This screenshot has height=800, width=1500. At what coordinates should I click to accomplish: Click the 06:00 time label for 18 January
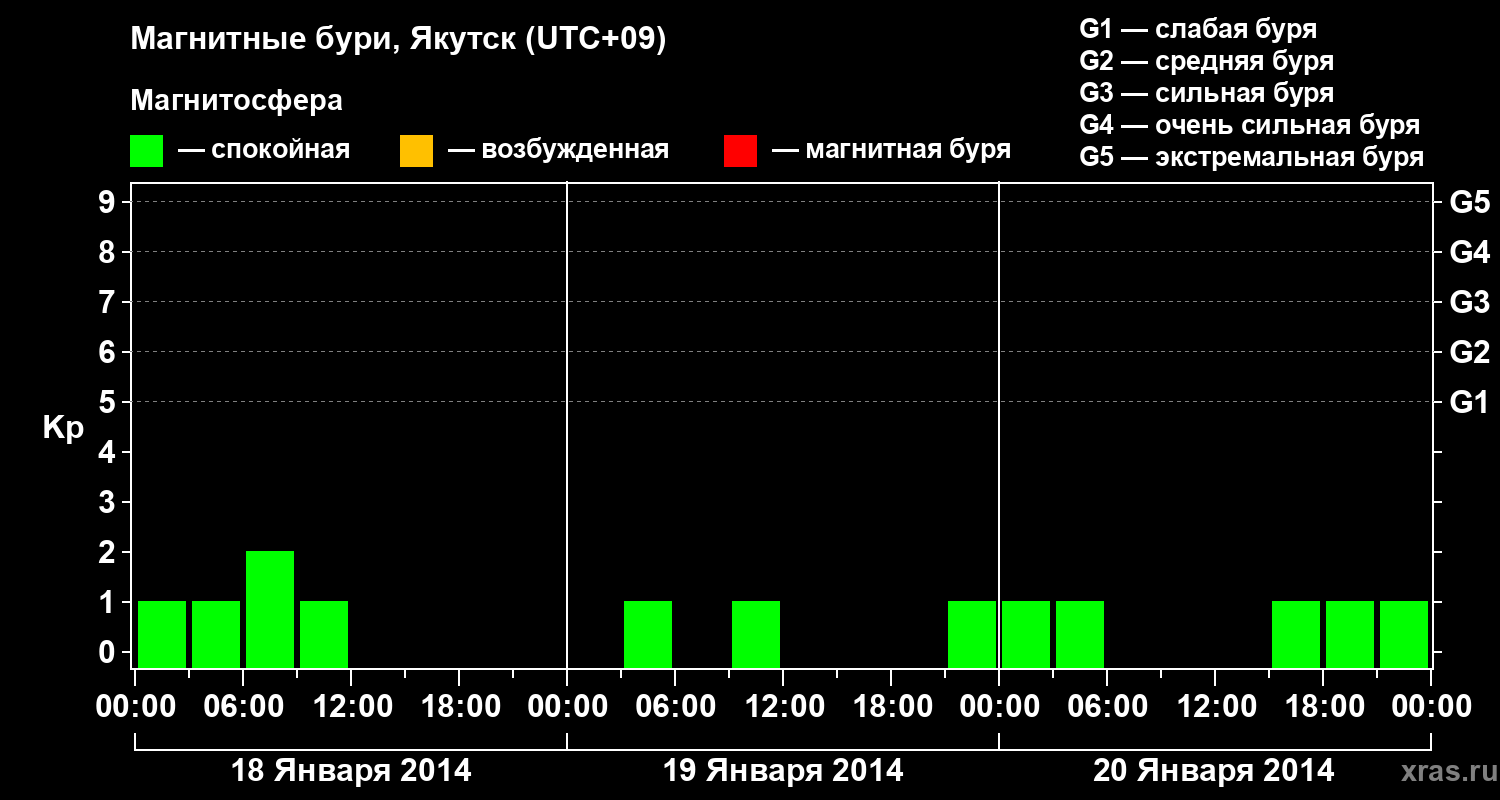pyautogui.click(x=243, y=707)
